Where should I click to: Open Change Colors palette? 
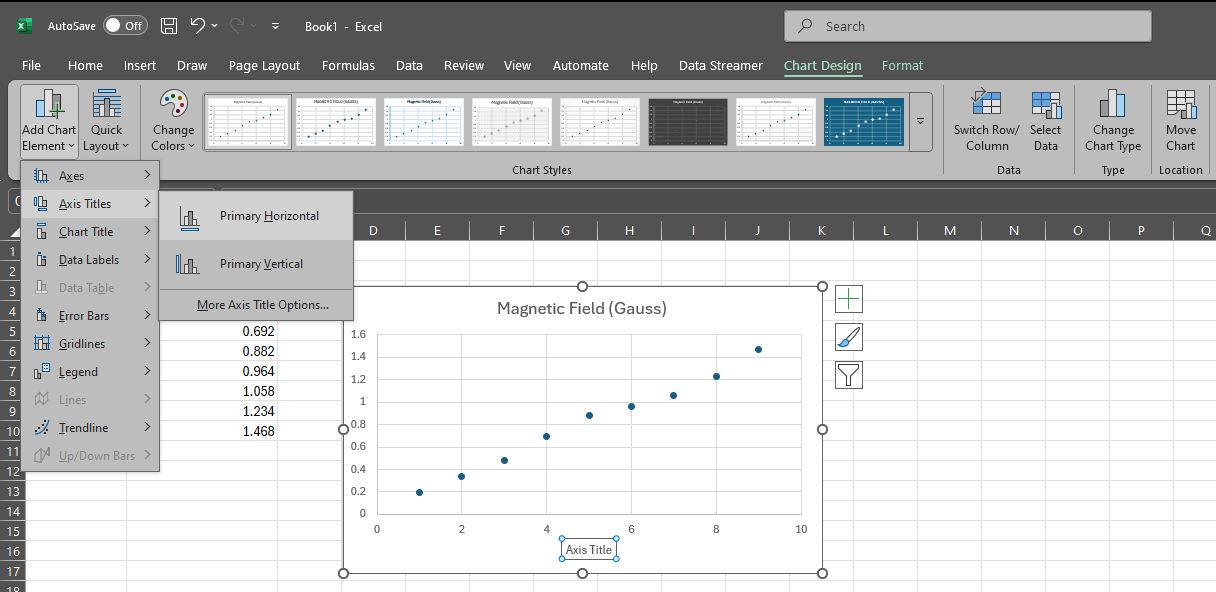coord(172,120)
